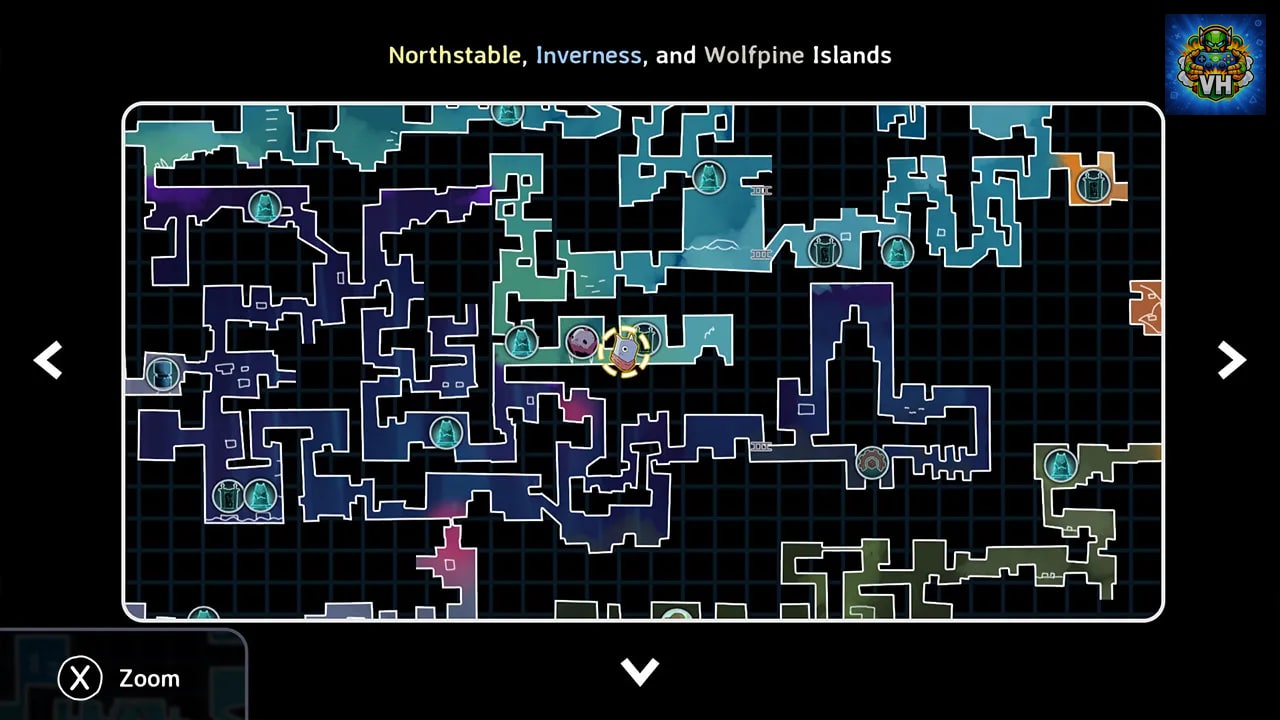
Task: Go to the next map with the right arrow
Action: tap(1231, 359)
